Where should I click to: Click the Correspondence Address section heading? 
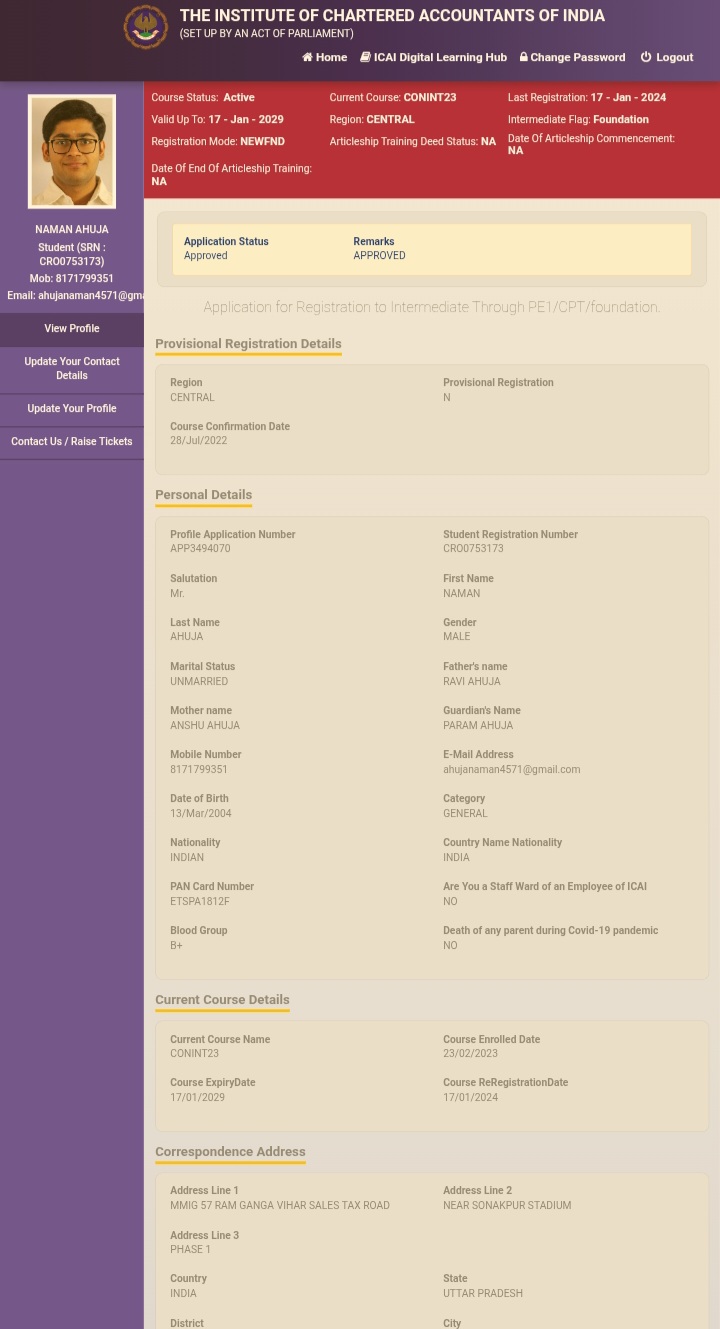(x=230, y=1152)
